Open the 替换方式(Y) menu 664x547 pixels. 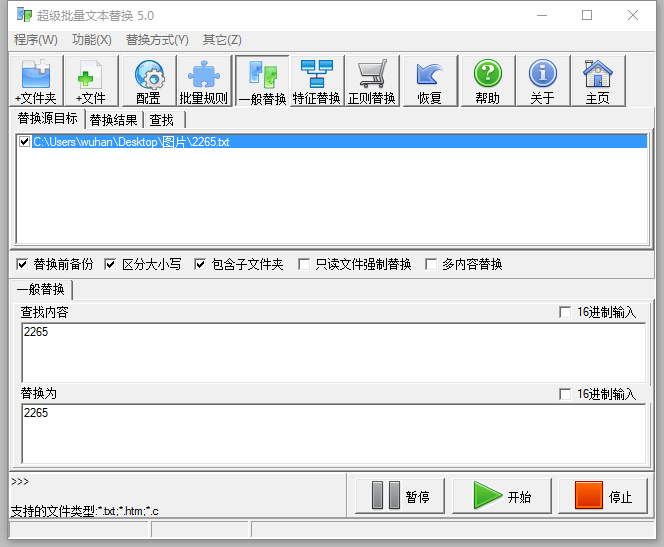(157, 40)
